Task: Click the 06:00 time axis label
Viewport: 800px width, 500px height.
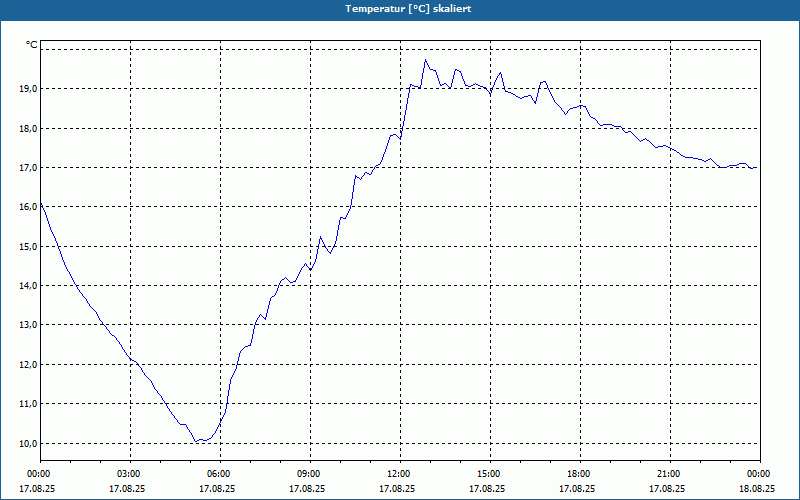Action: pyautogui.click(x=220, y=474)
